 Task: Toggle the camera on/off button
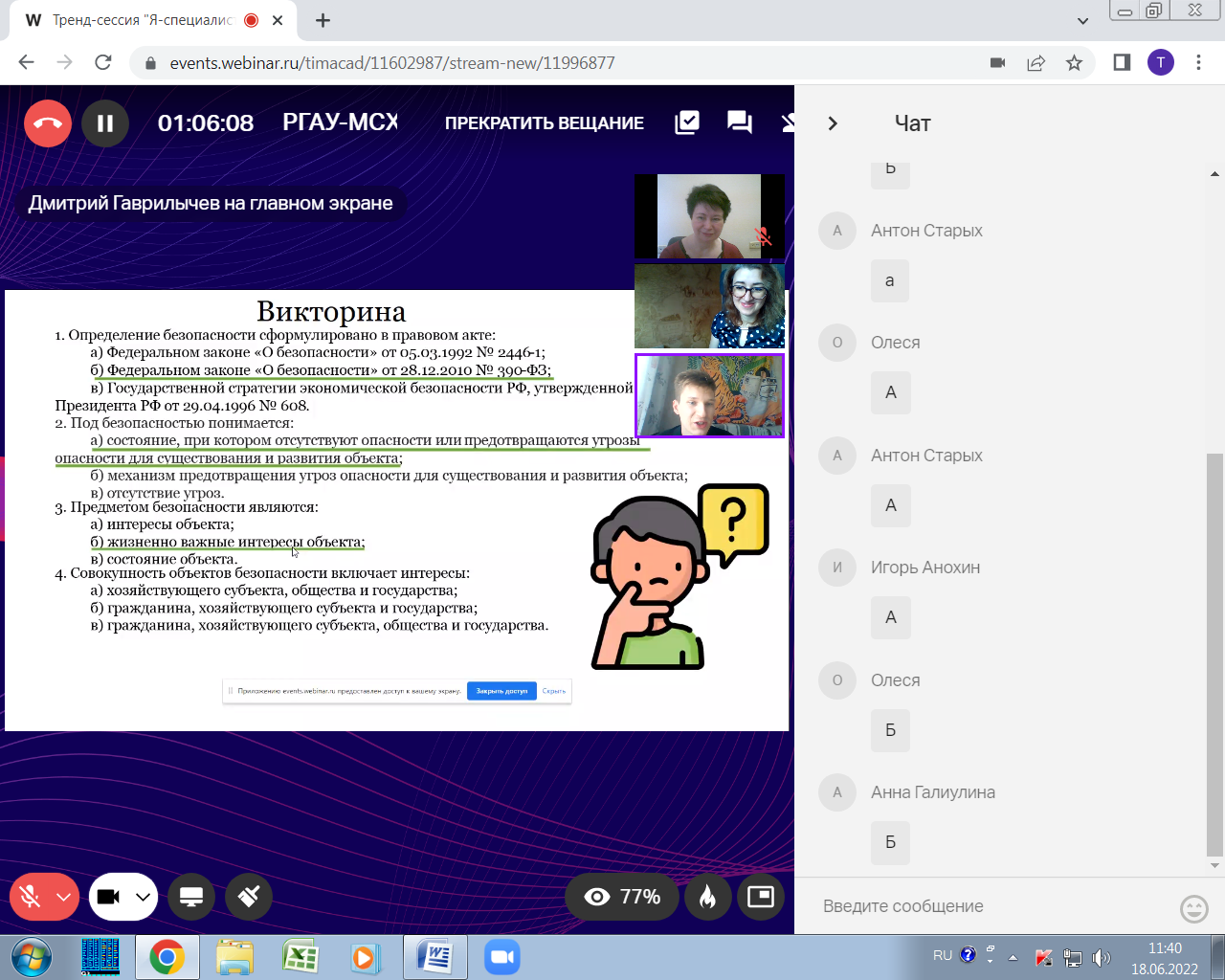coord(109,897)
